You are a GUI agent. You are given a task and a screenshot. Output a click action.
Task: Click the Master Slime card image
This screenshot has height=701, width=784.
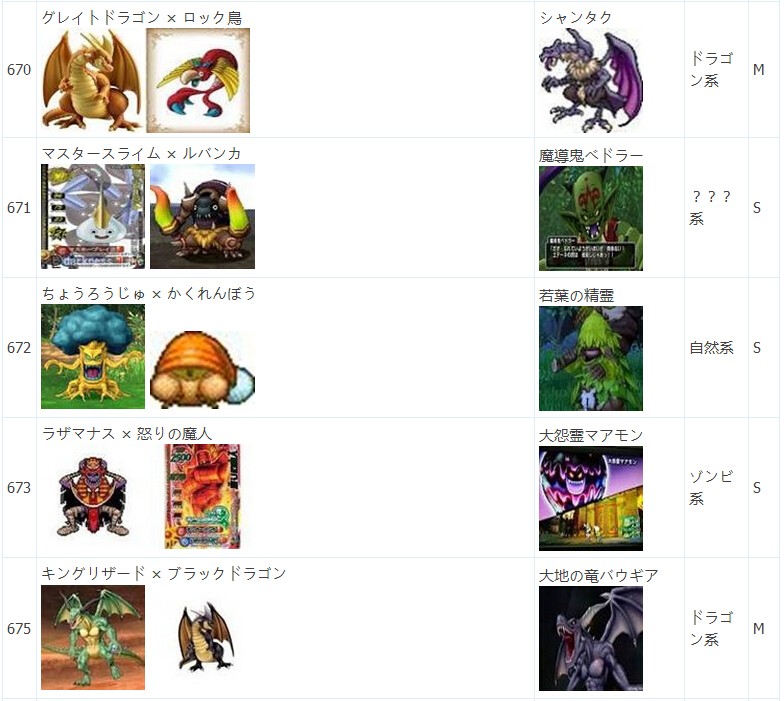coord(93,216)
